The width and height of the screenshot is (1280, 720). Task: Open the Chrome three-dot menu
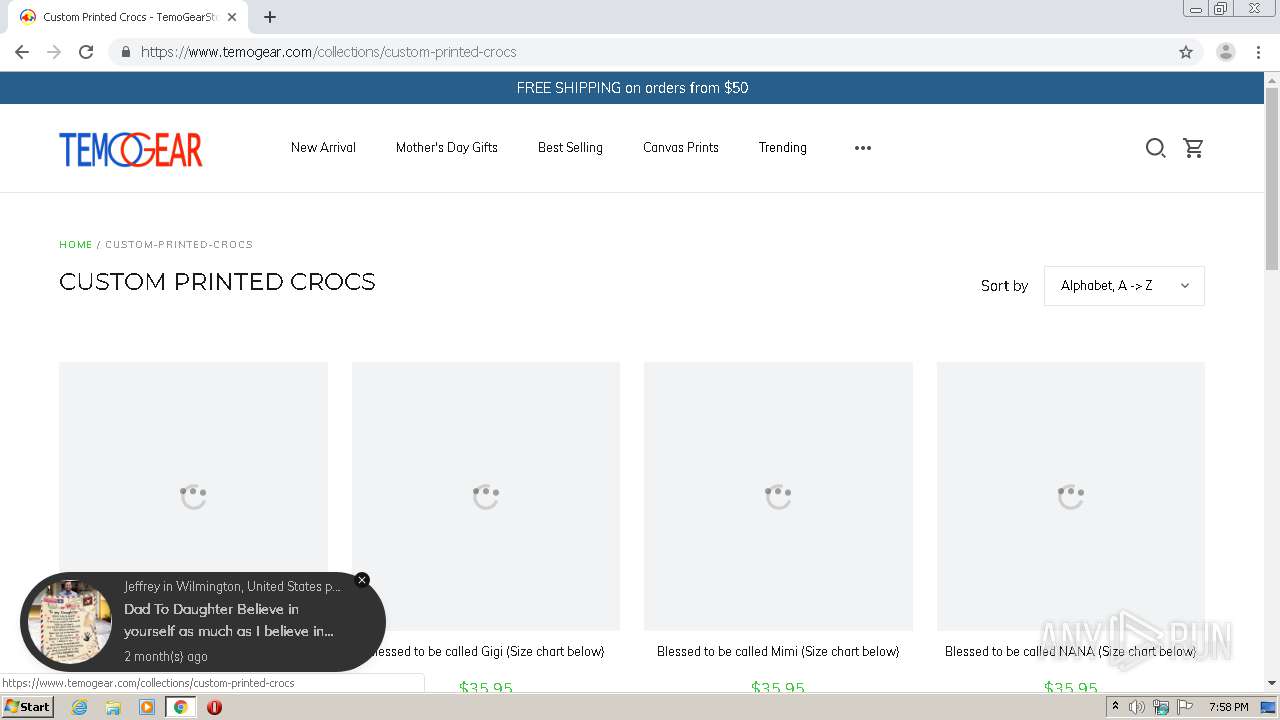click(x=1258, y=52)
